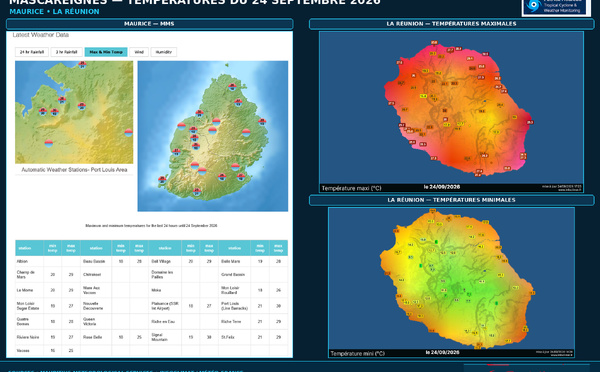The width and height of the screenshot is (600, 372).
Task: Open the Réunion maximum temperature map
Action: pos(452,112)
